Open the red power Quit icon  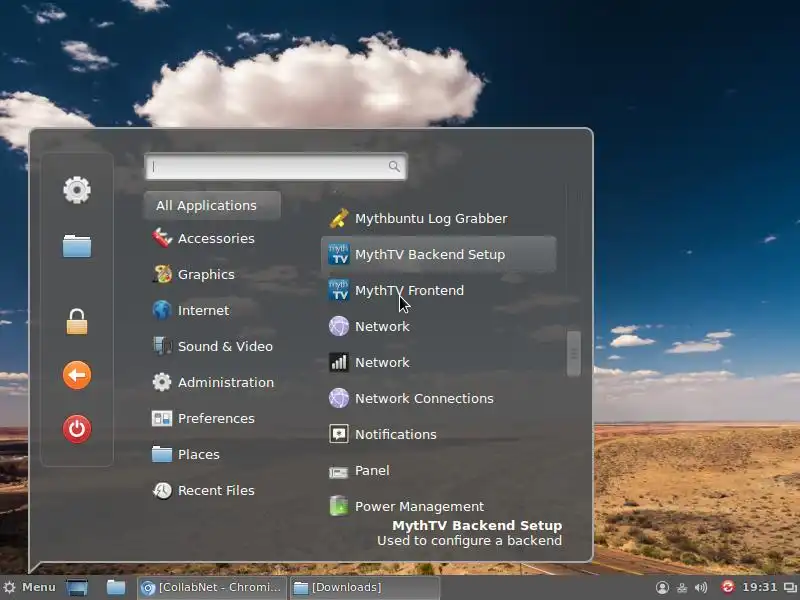click(77, 429)
